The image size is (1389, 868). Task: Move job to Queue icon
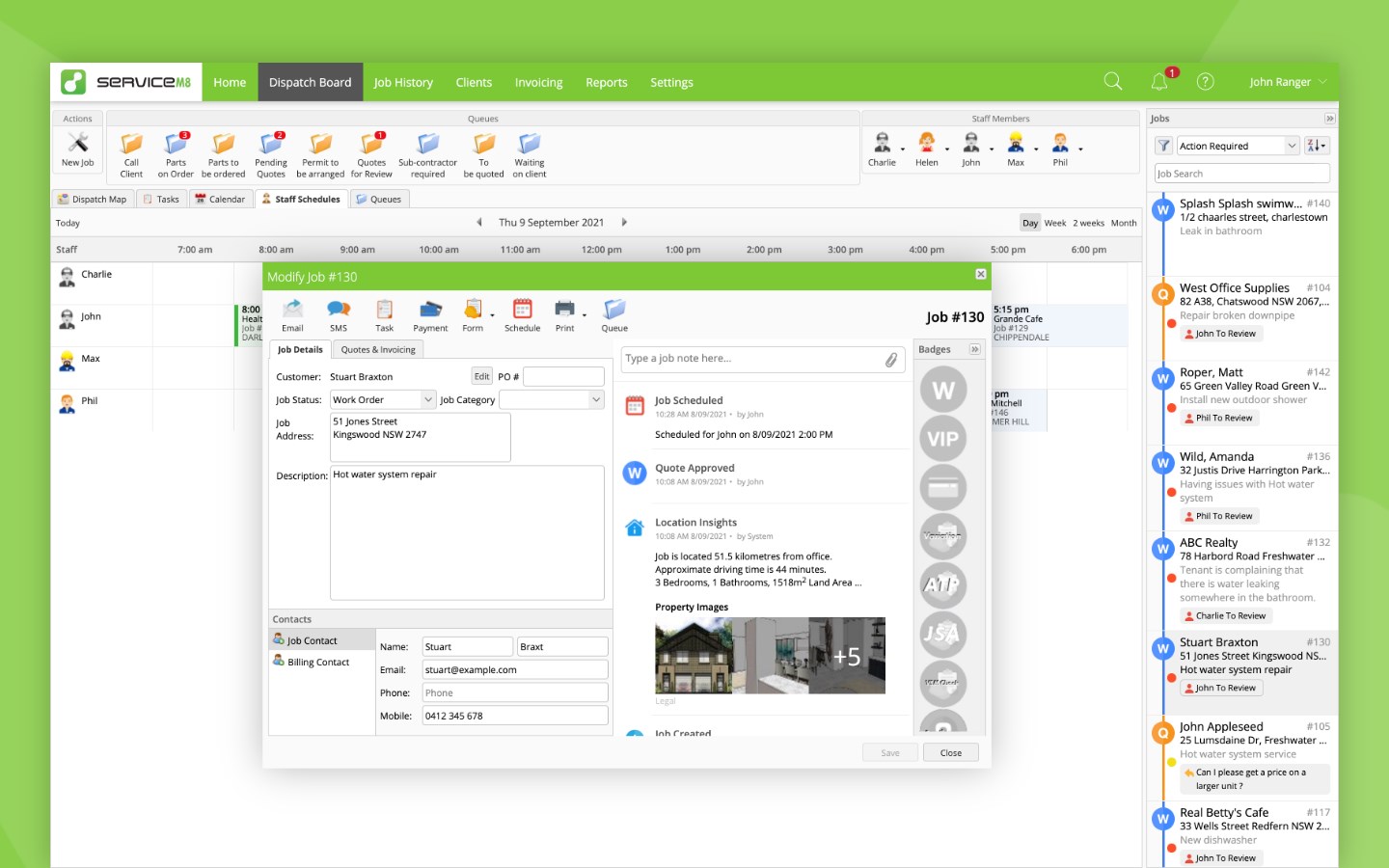(x=614, y=309)
